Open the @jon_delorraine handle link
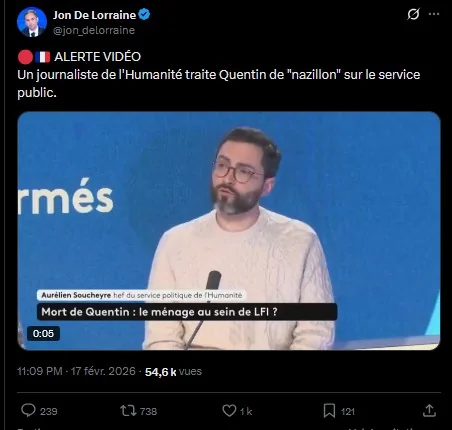 94,30
